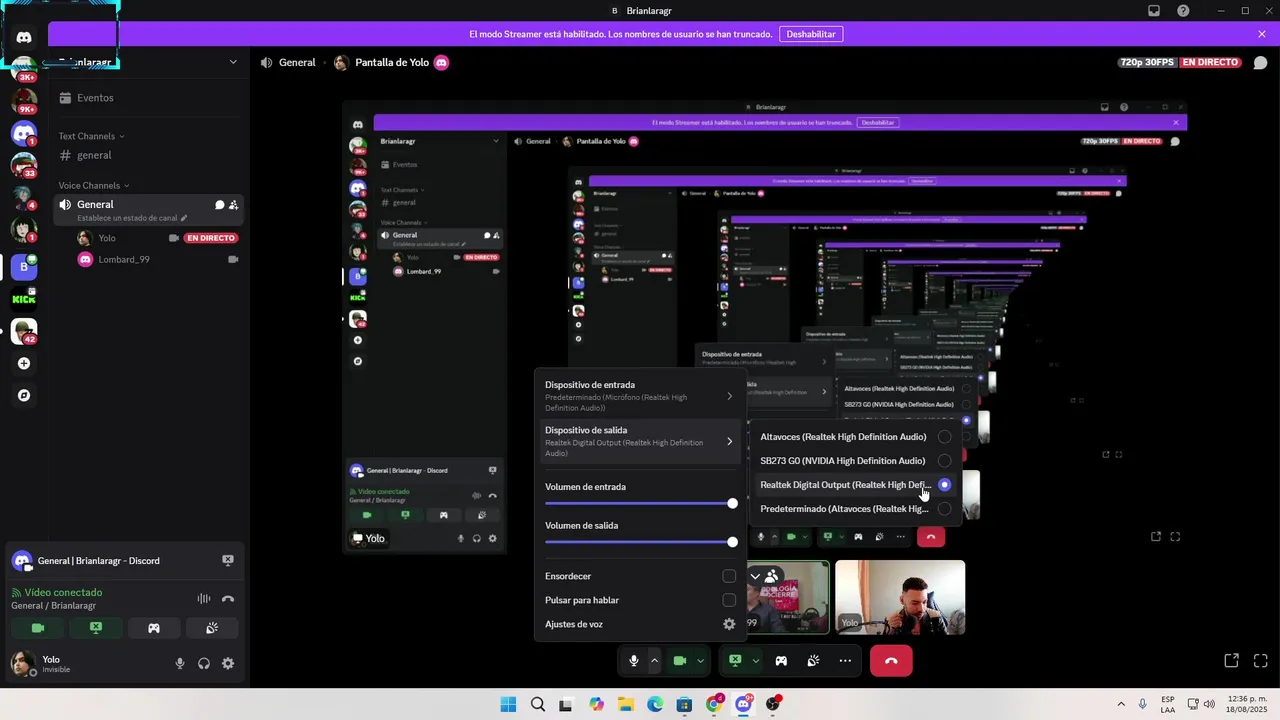Image resolution: width=1280 pixels, height=720 pixels.
Task: Open the B server icon
Action: coord(24,267)
